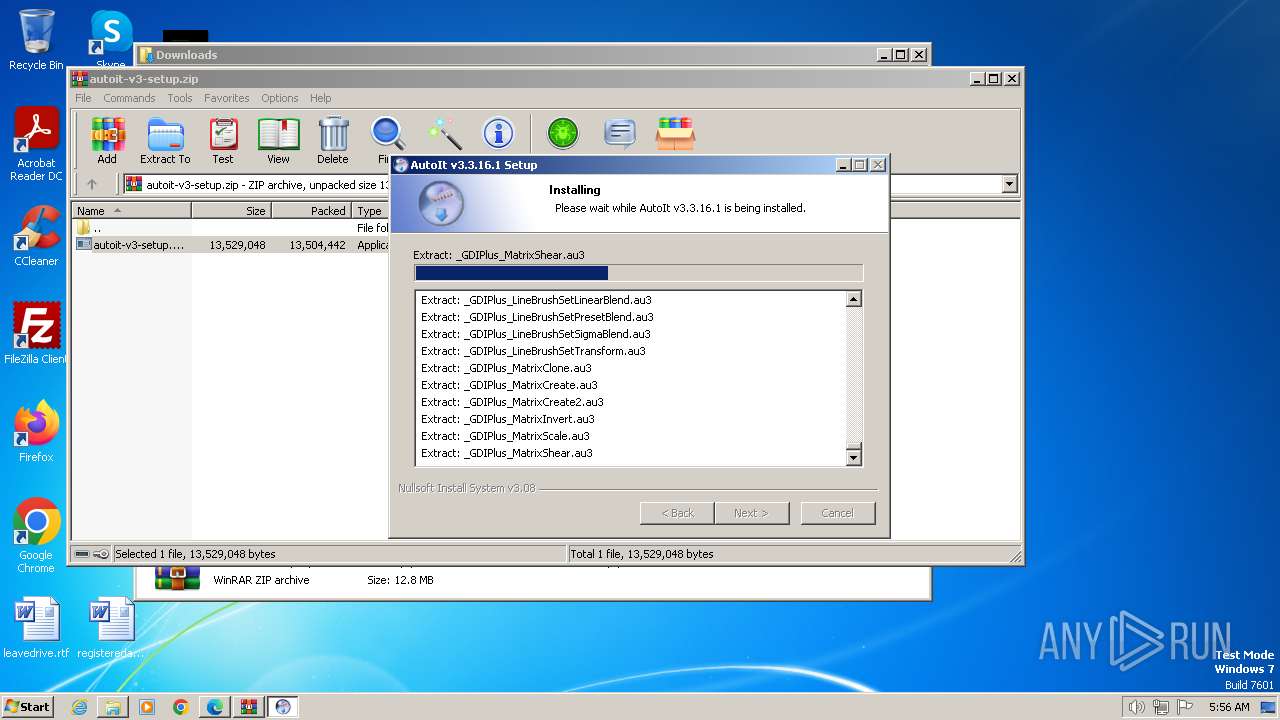The height and width of the screenshot is (720, 1280).
Task: Open FileZilla Client desktop shortcut
Action: [36, 333]
